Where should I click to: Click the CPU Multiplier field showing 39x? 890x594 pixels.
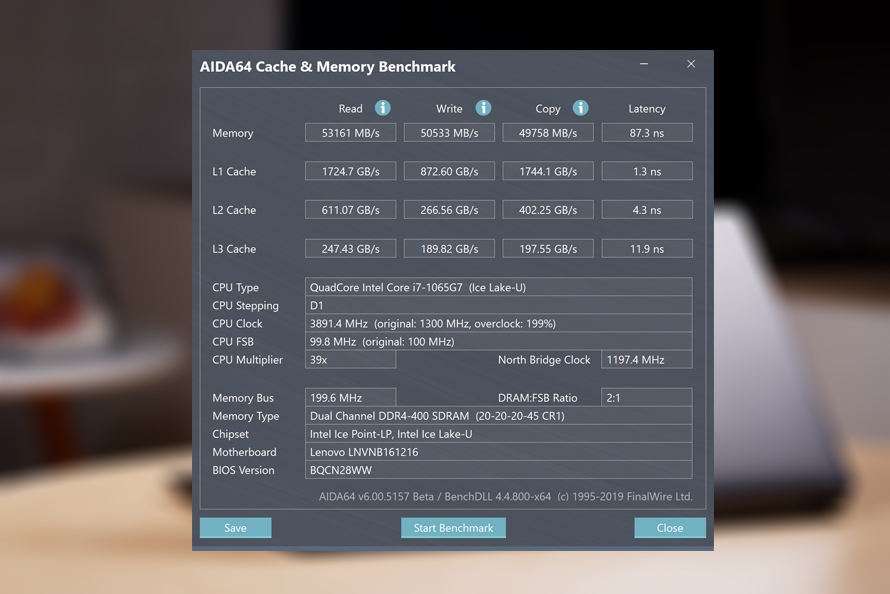350,360
